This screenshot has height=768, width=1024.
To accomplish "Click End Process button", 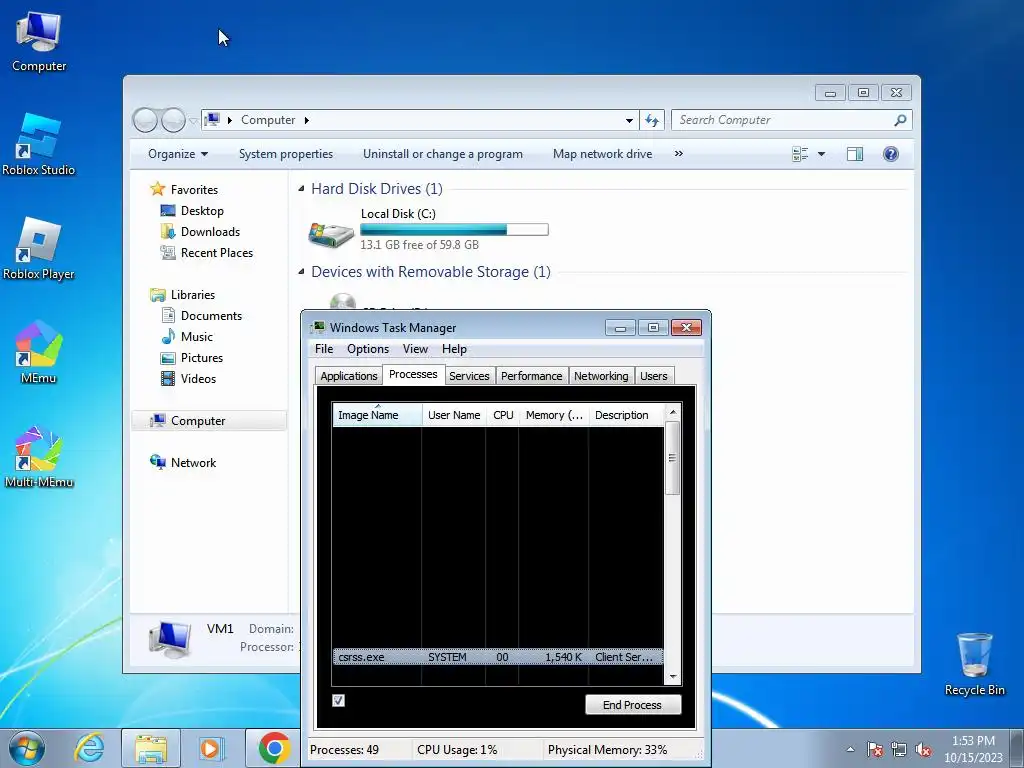I will [632, 705].
